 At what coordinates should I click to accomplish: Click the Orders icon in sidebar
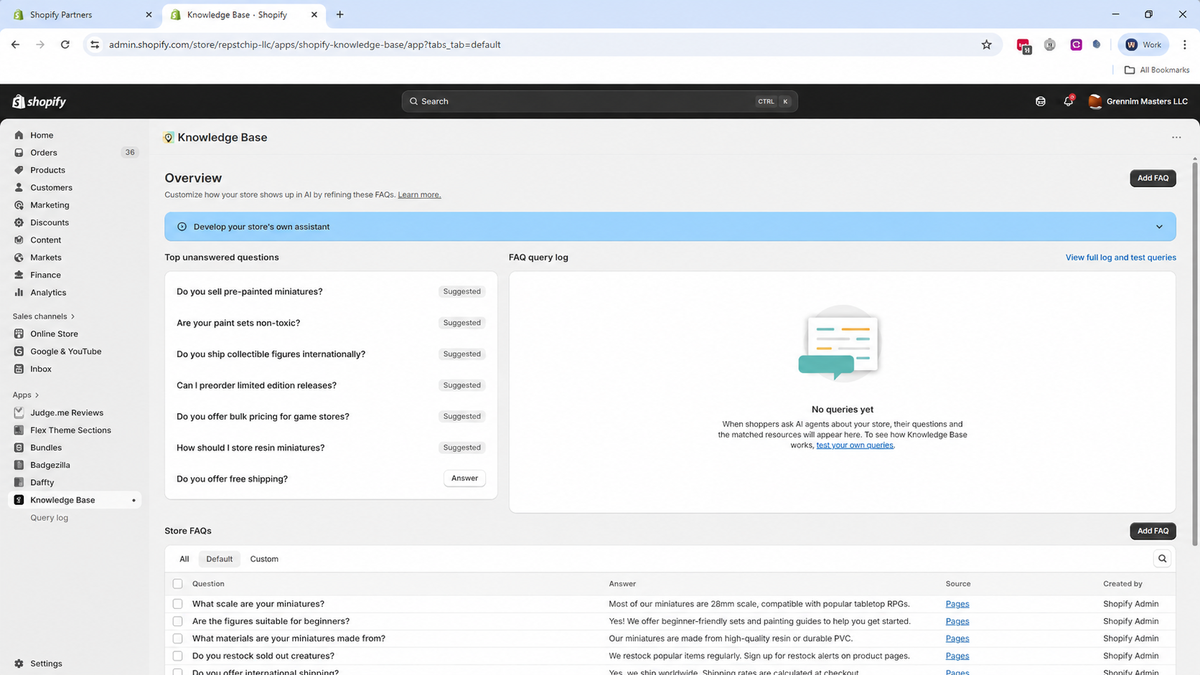click(x=19, y=153)
